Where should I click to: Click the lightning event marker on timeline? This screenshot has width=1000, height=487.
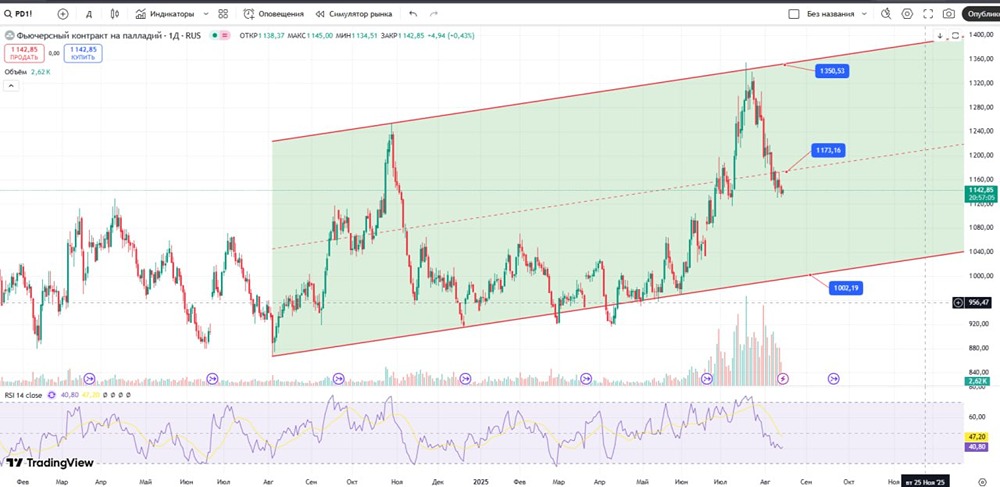pyautogui.click(x=784, y=379)
